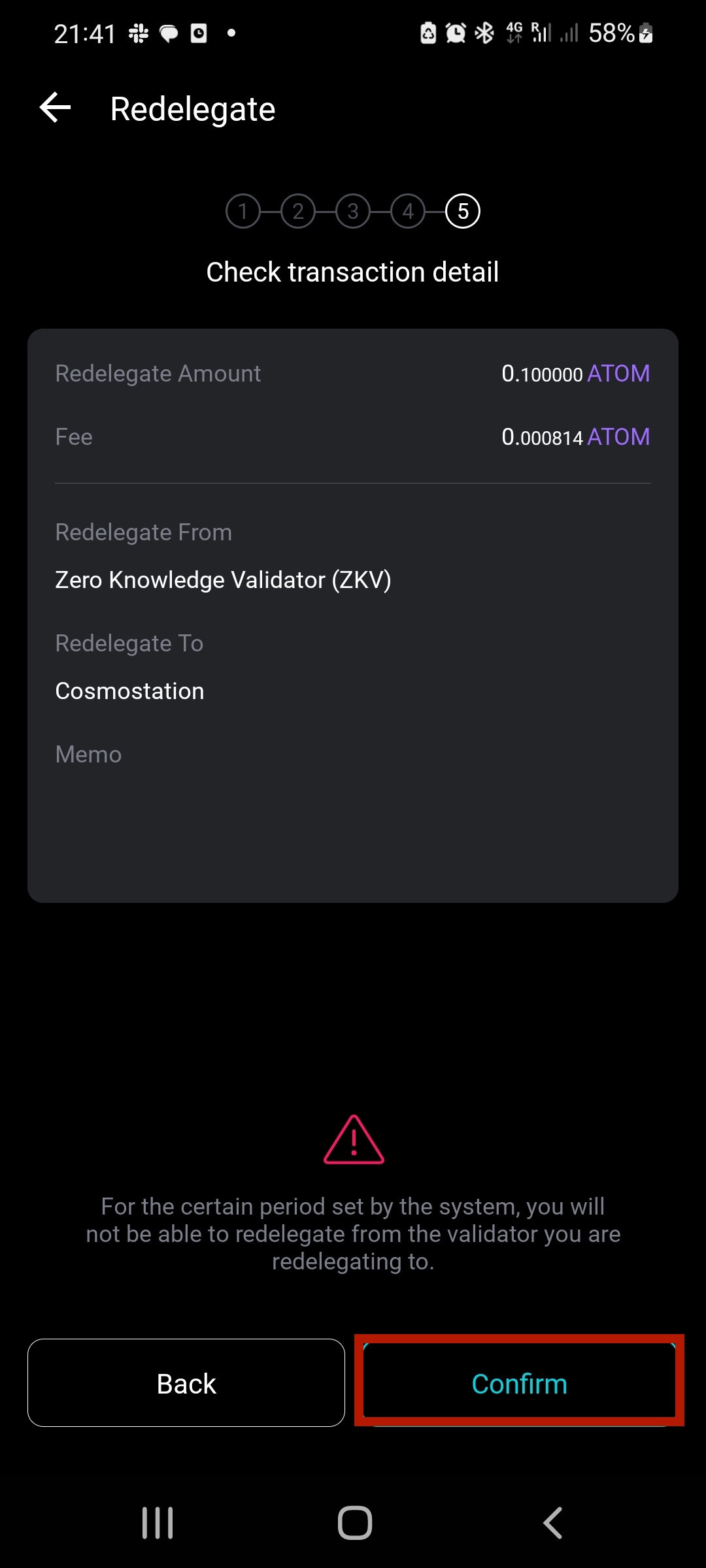
Task: Tap the red warning triangle icon
Action: tap(354, 1140)
